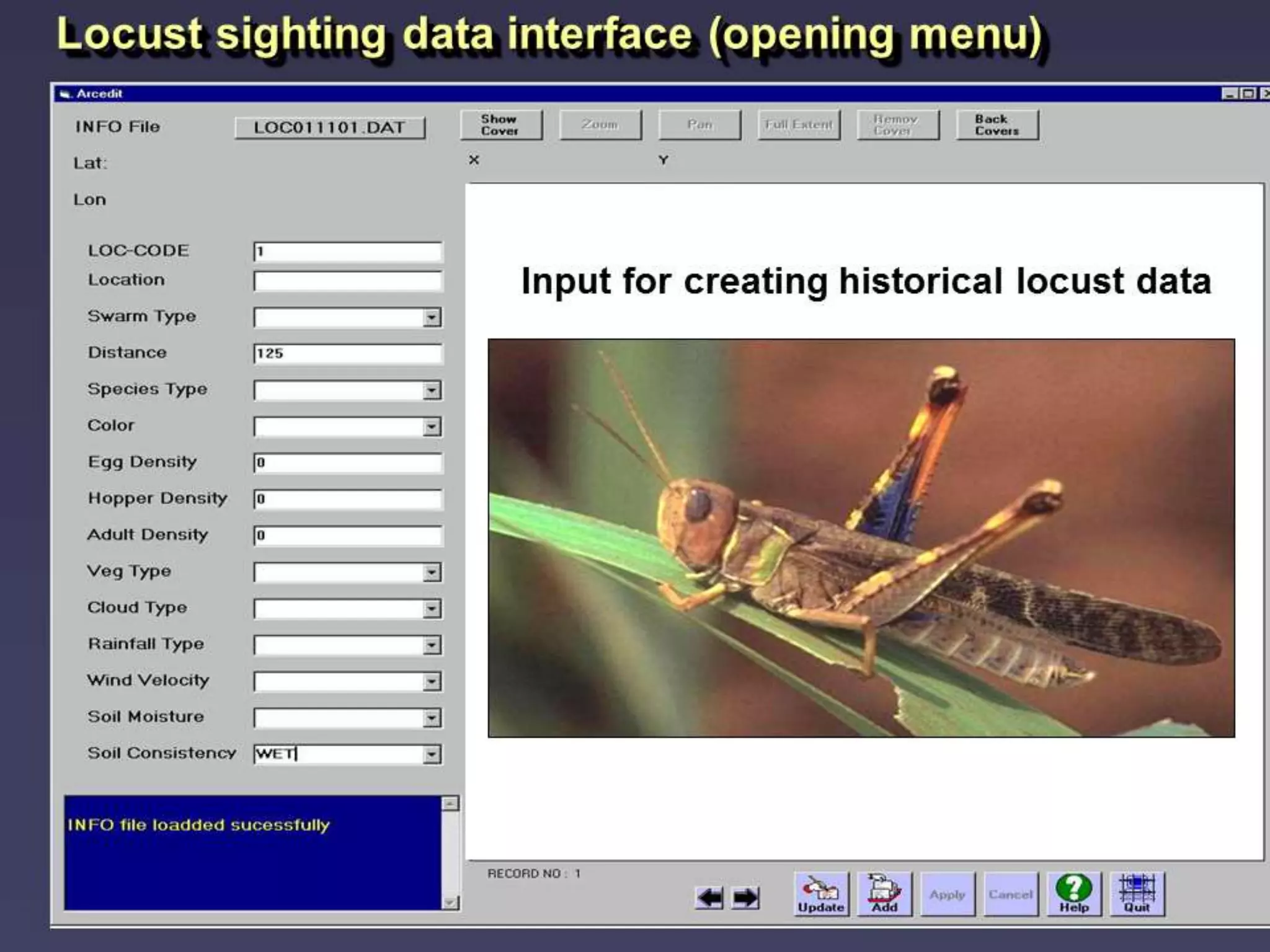Image resolution: width=1270 pixels, height=952 pixels.
Task: Click the locust photograph
Action: pos(861,537)
